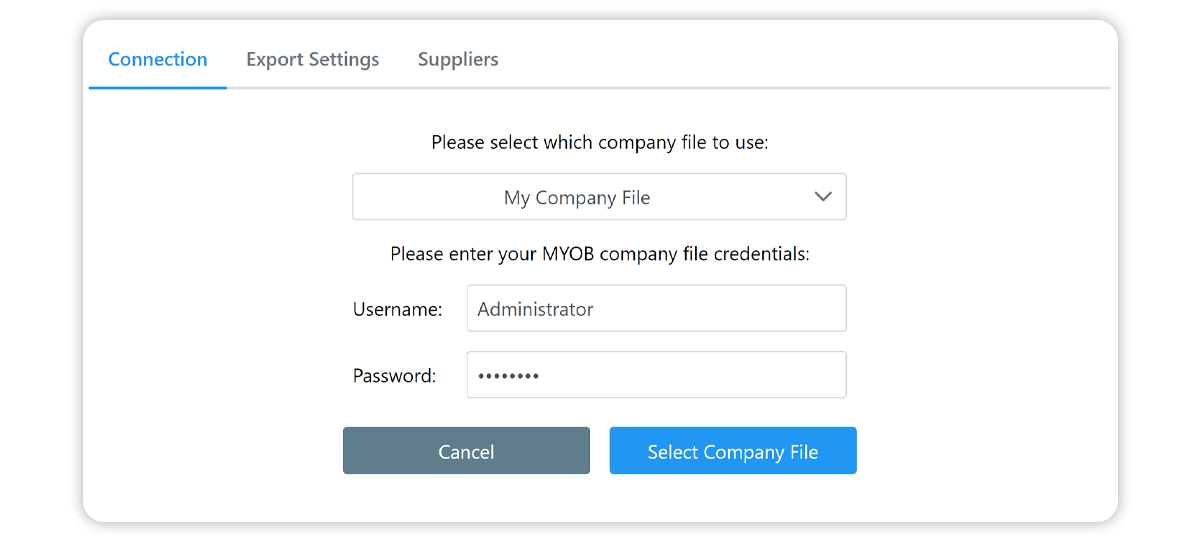Focus the Password input field
Screen dimensions: 1200x553
(656, 375)
